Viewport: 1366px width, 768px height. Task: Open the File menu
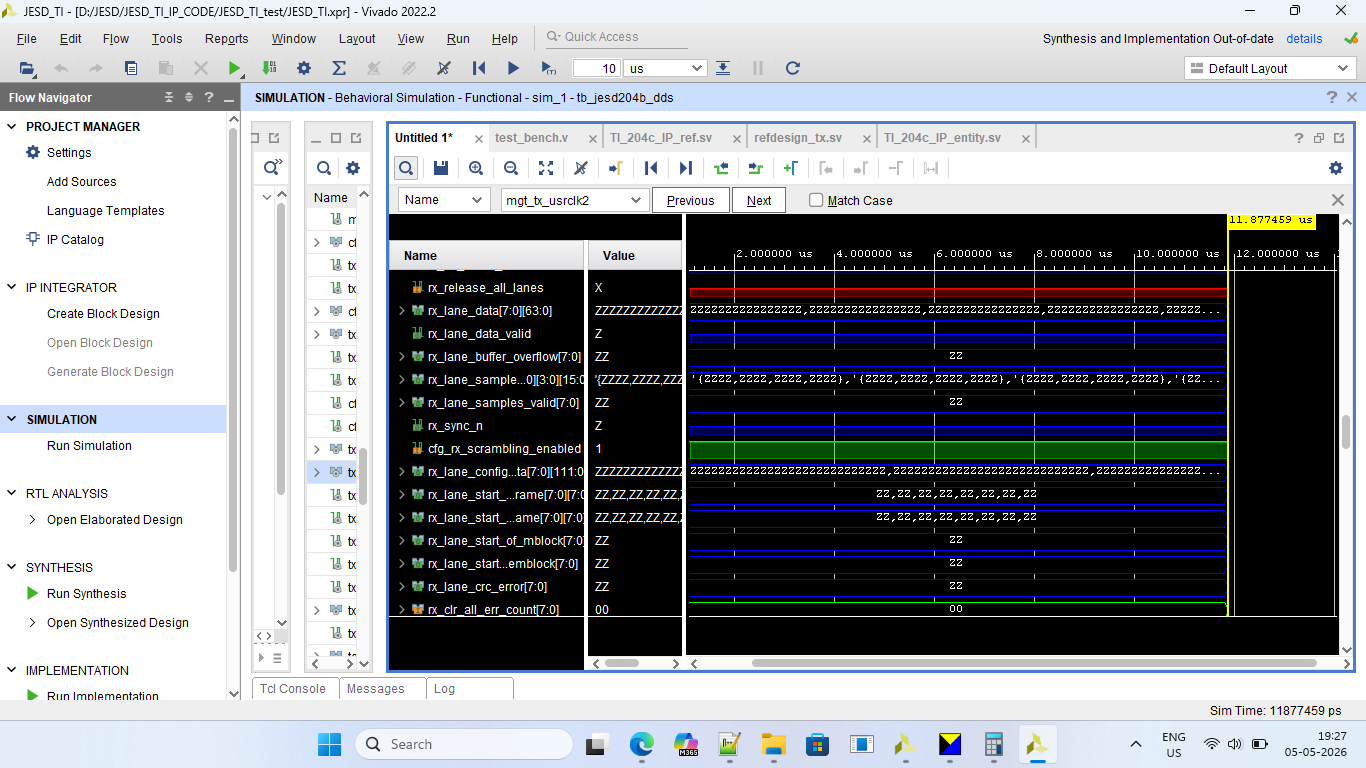(x=27, y=39)
